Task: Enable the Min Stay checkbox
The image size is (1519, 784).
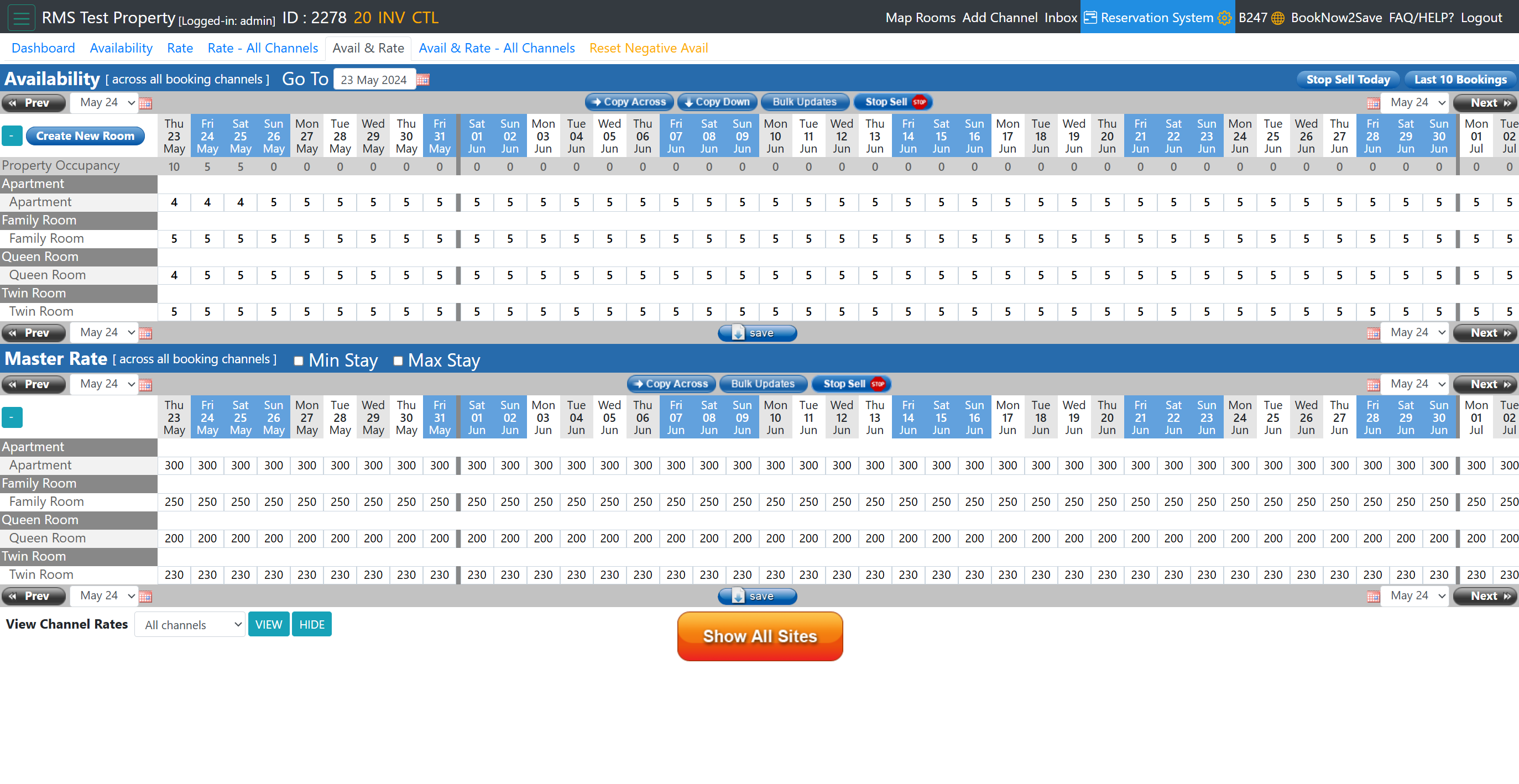Action: [x=299, y=360]
